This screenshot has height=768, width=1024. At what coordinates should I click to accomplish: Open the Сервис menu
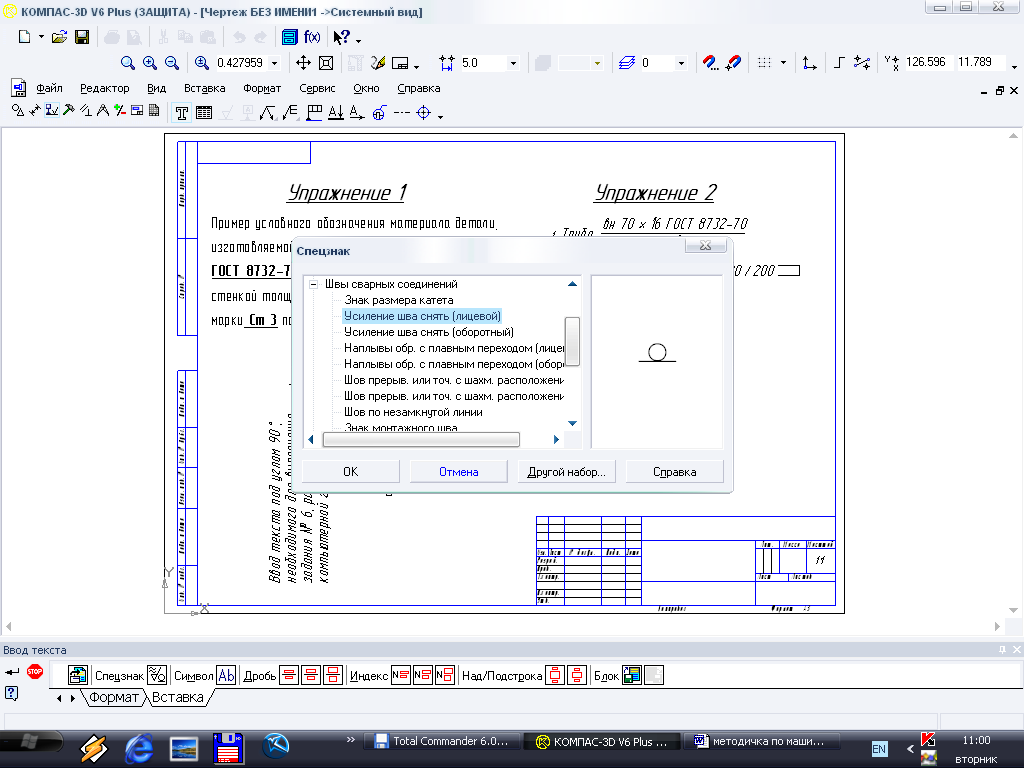[x=317, y=88]
